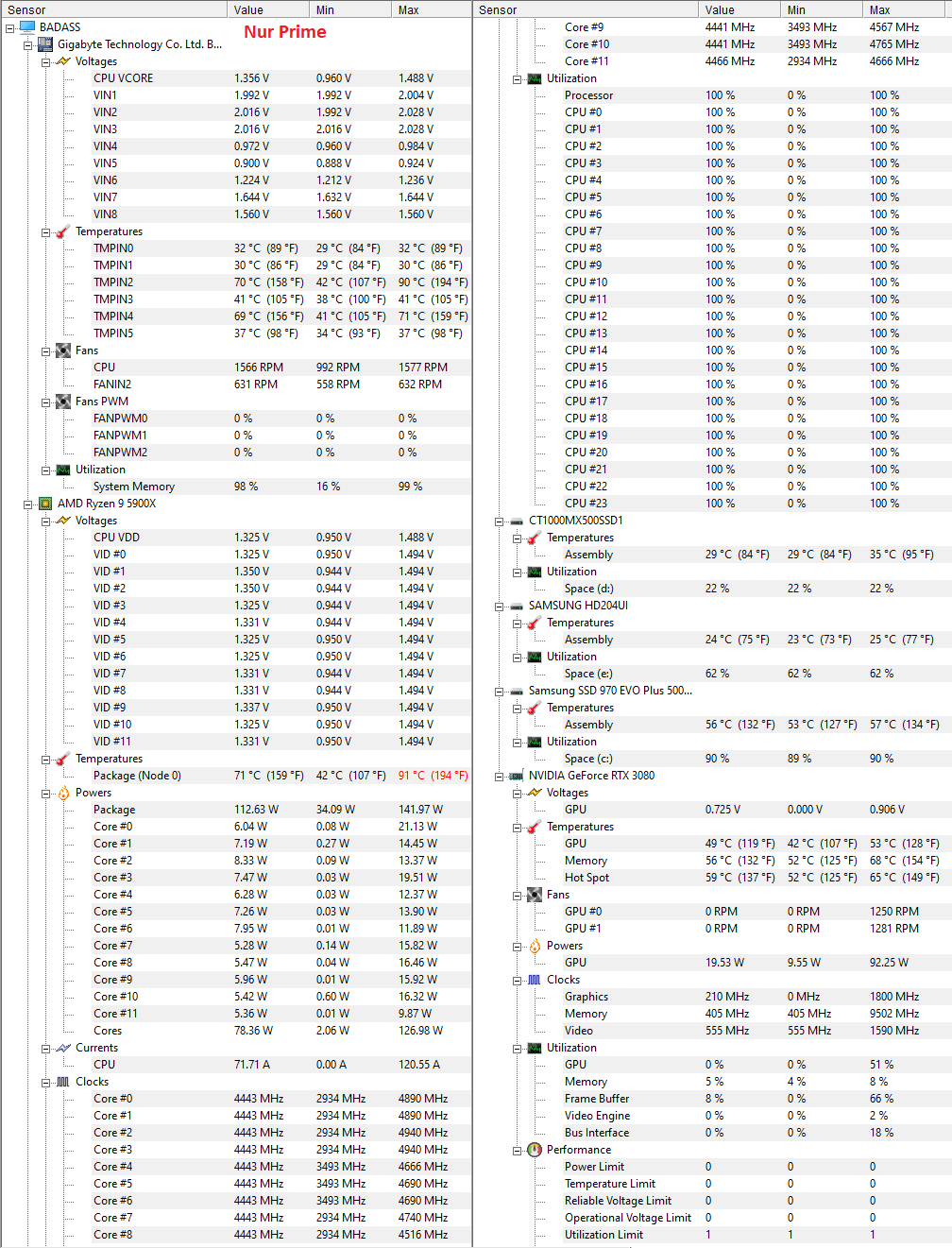Click the thermometer icon beside TMPIN0's Temperatures group

point(63,231)
